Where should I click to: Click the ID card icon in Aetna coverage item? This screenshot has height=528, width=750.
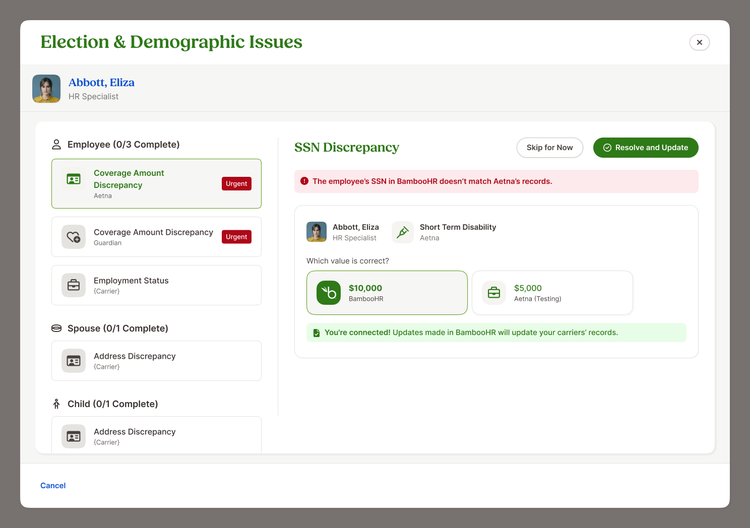[74, 179]
